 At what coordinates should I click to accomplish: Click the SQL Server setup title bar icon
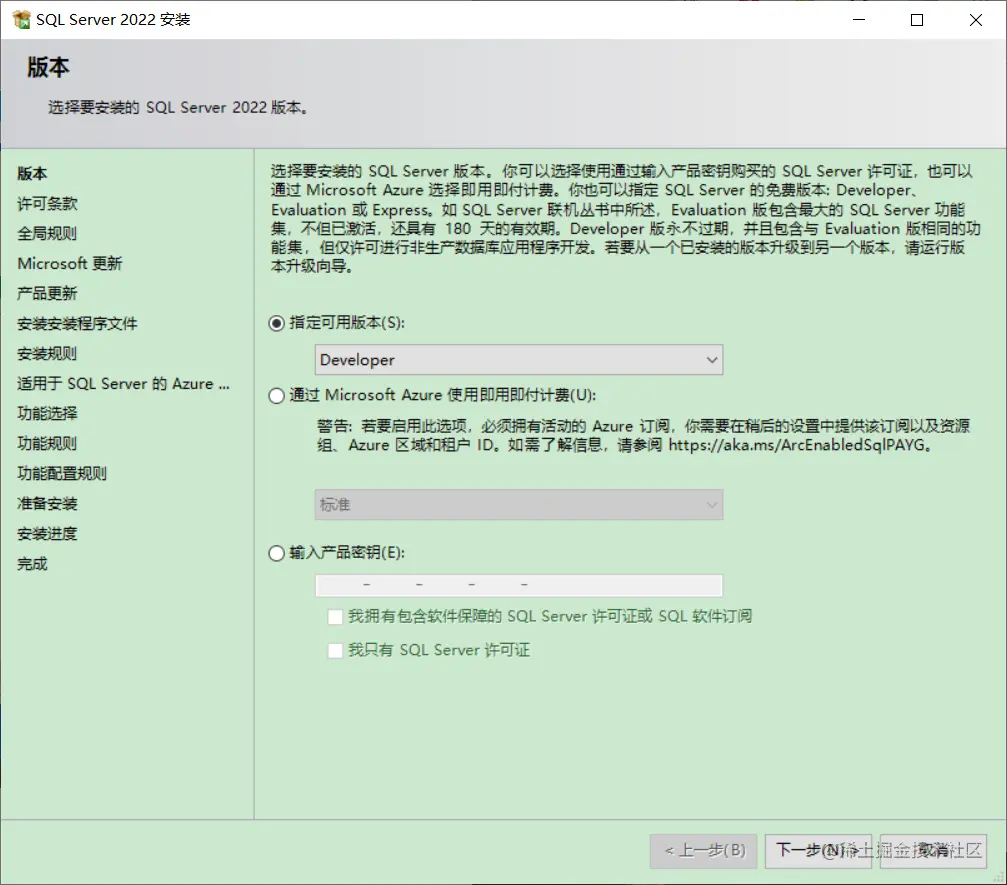(x=21, y=19)
